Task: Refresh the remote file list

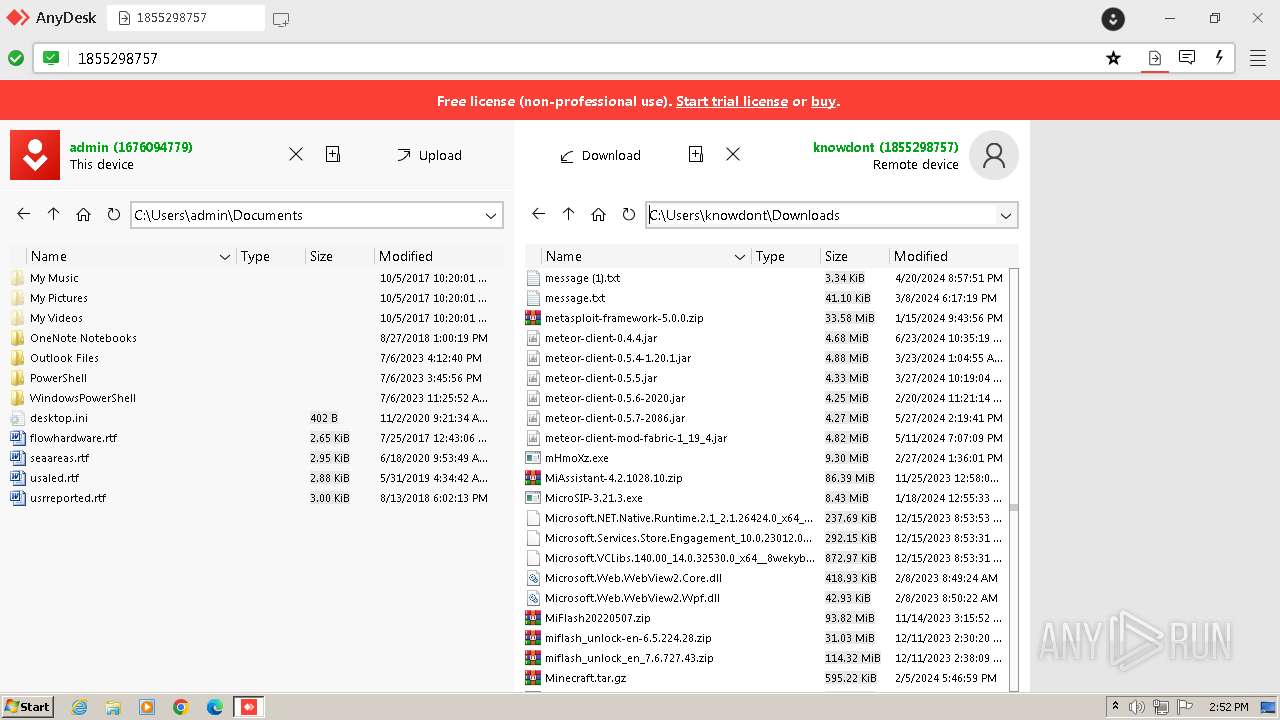Action: click(x=628, y=214)
